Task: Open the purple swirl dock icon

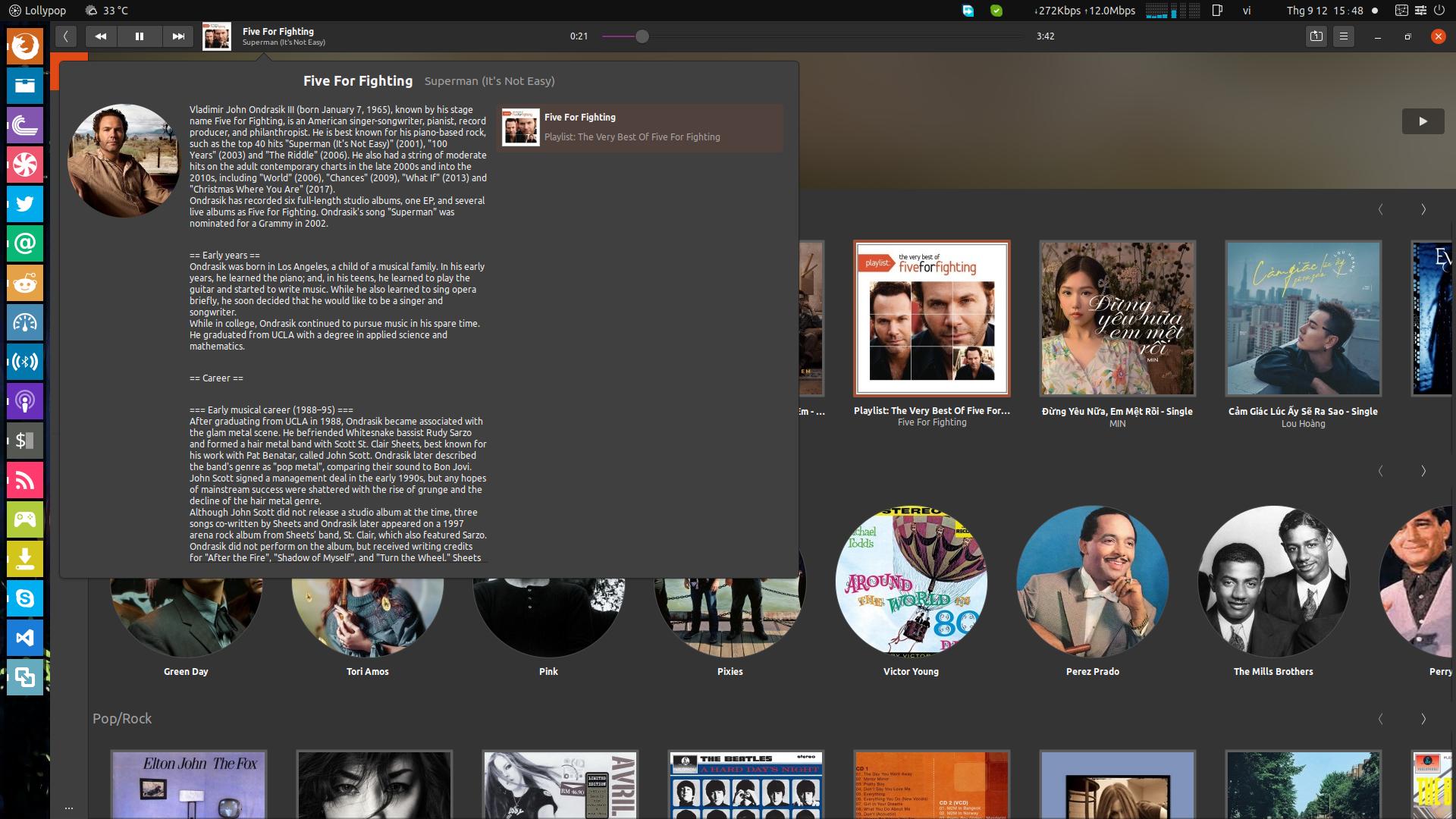Action: (25, 125)
